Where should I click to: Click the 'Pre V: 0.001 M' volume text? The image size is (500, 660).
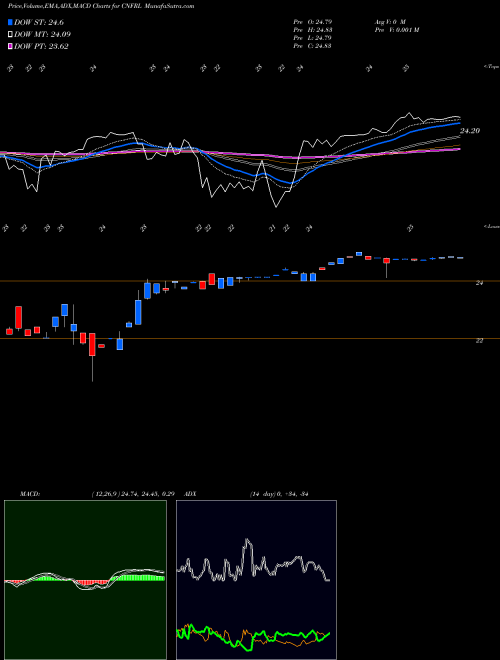point(396,30)
